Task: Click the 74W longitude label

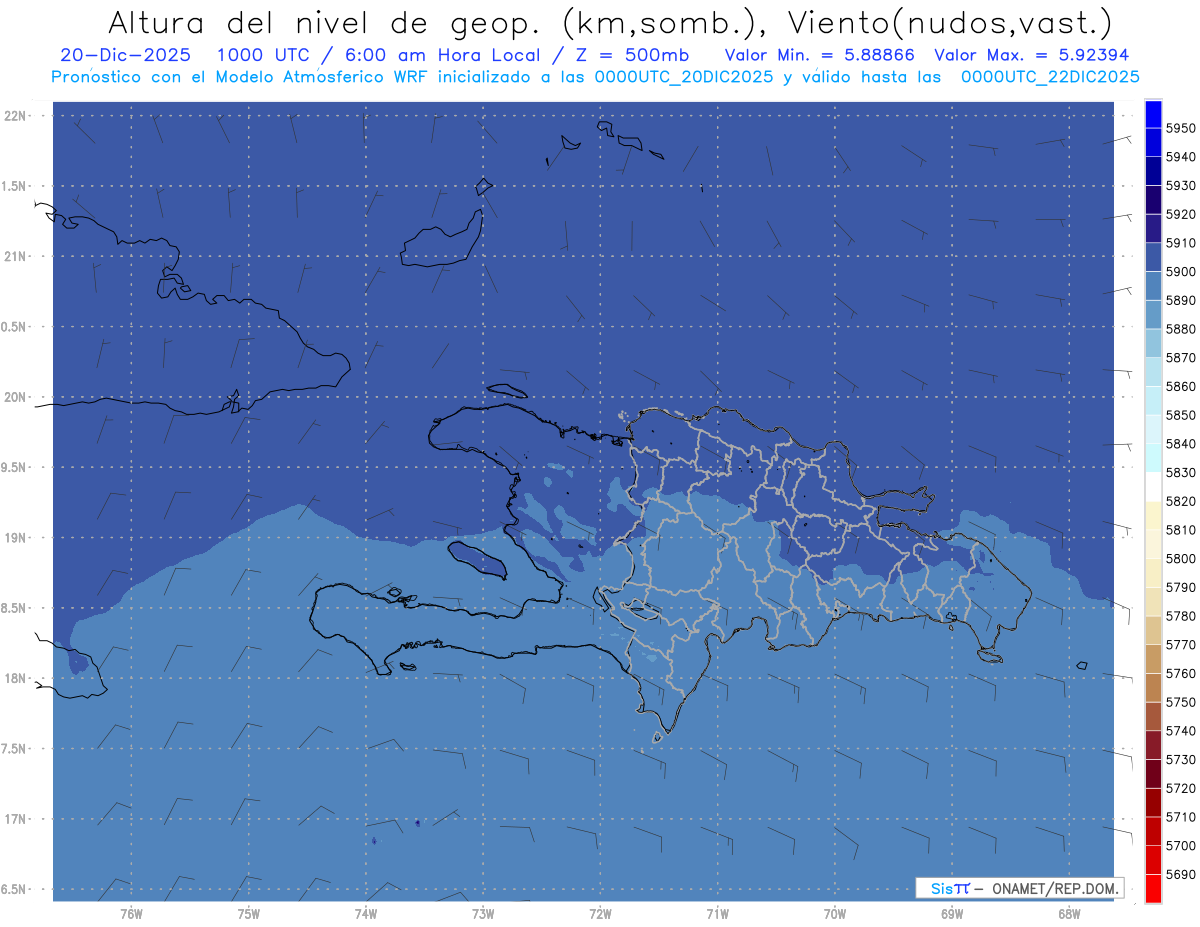Action: 366,913
